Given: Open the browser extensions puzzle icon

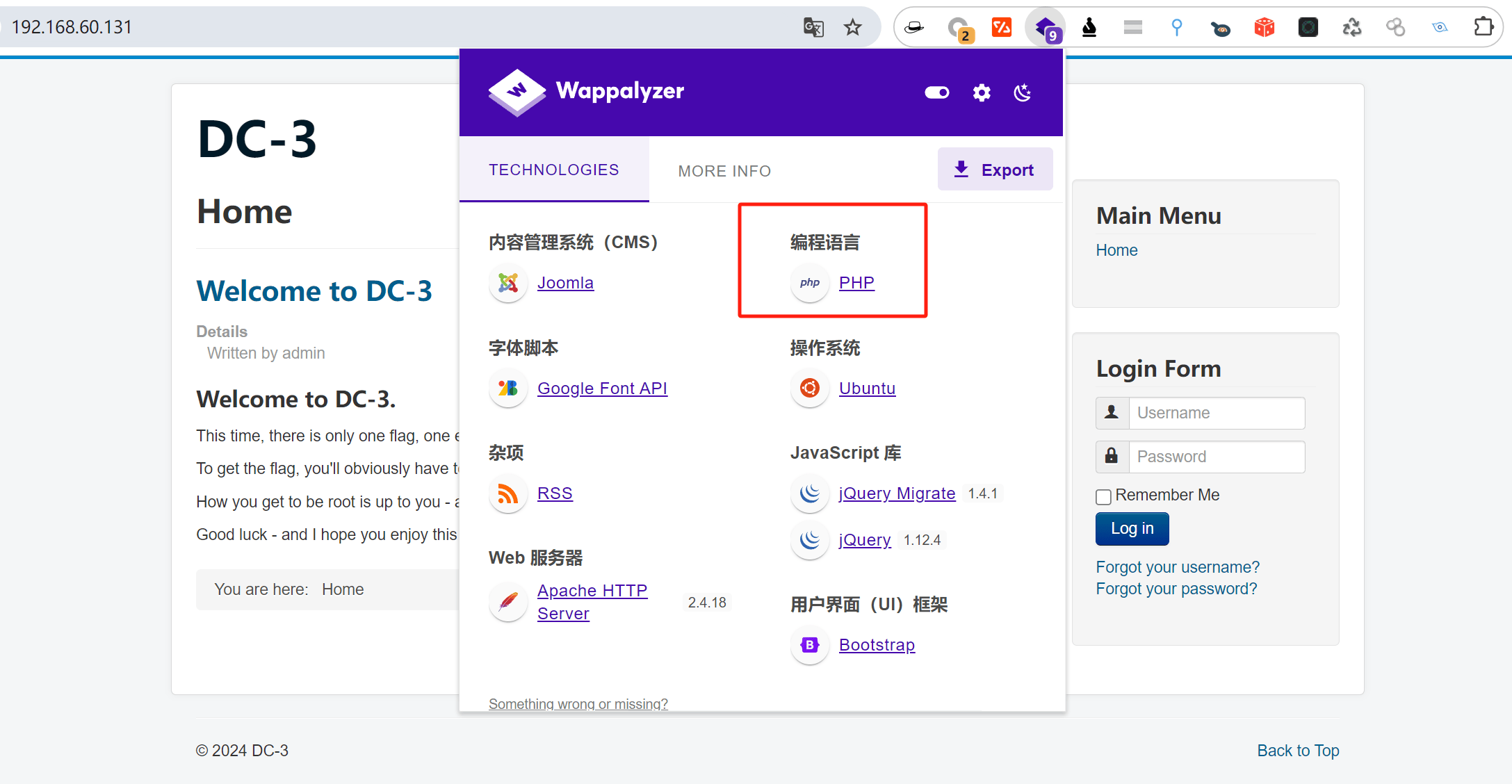Looking at the screenshot, I should [1483, 27].
